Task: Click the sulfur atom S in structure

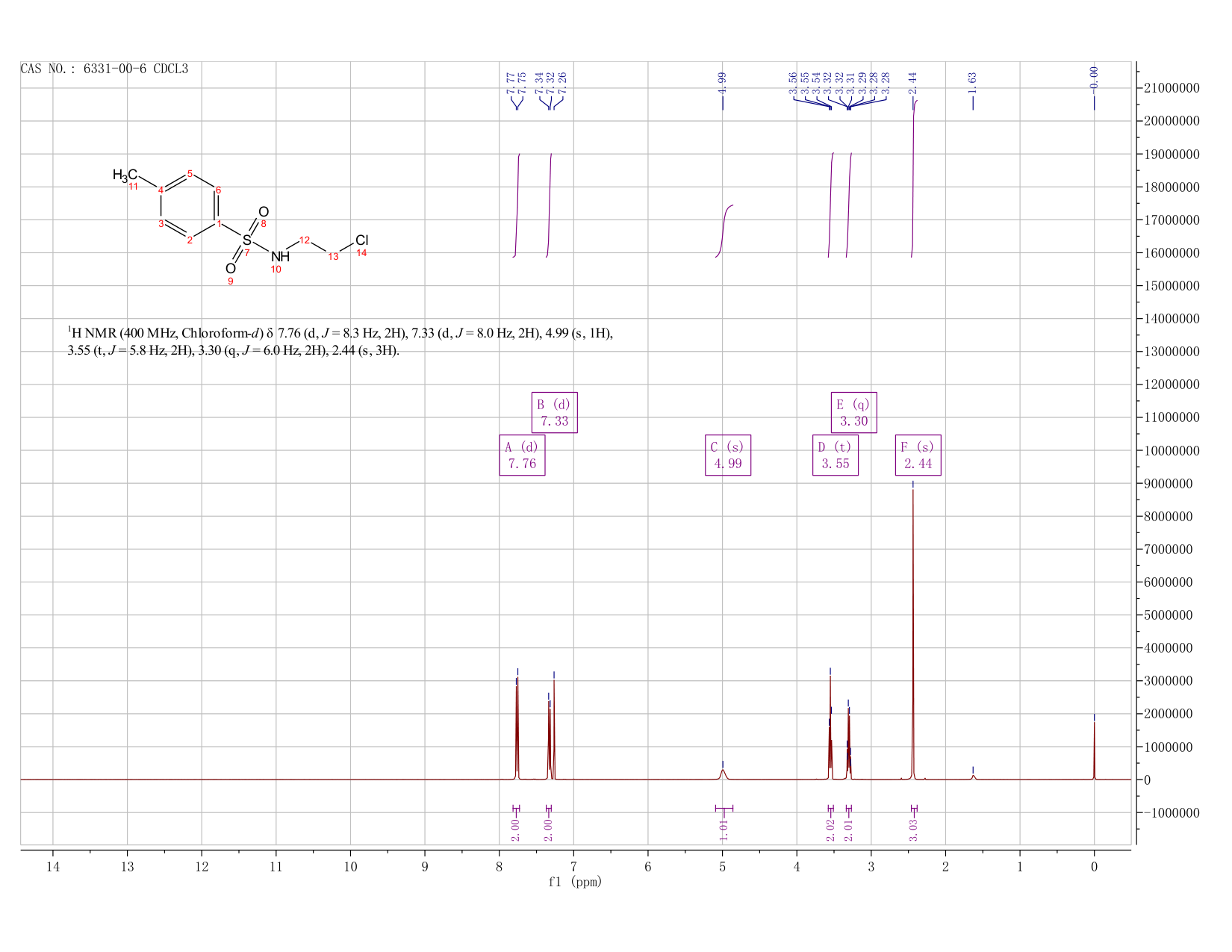Action: click(x=247, y=240)
